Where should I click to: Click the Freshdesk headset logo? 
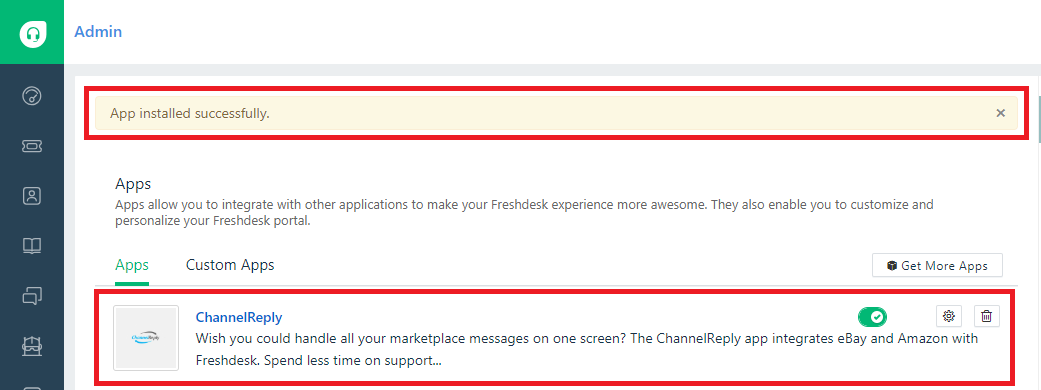coord(32,32)
